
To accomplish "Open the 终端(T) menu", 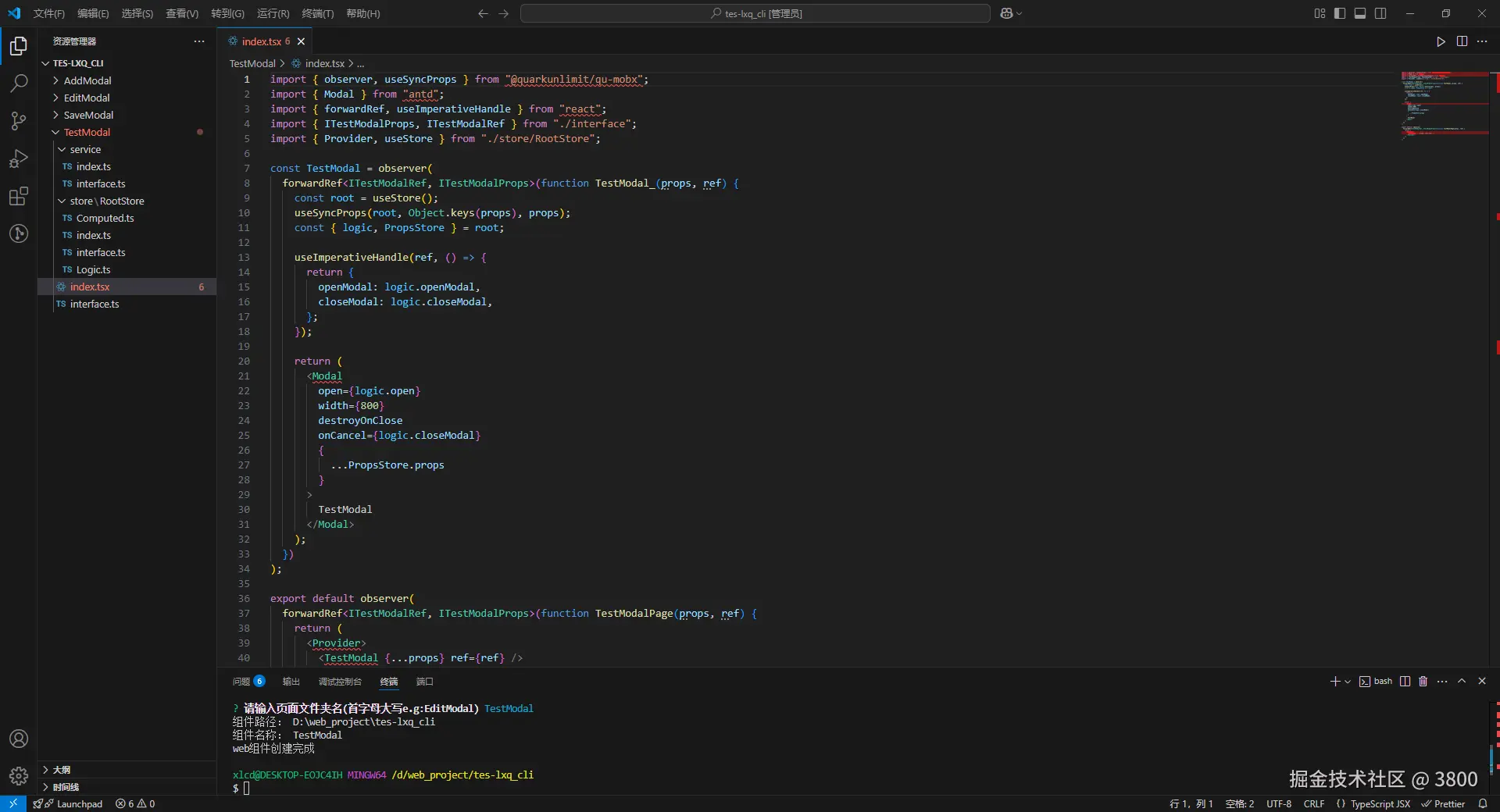I will (x=317, y=13).
